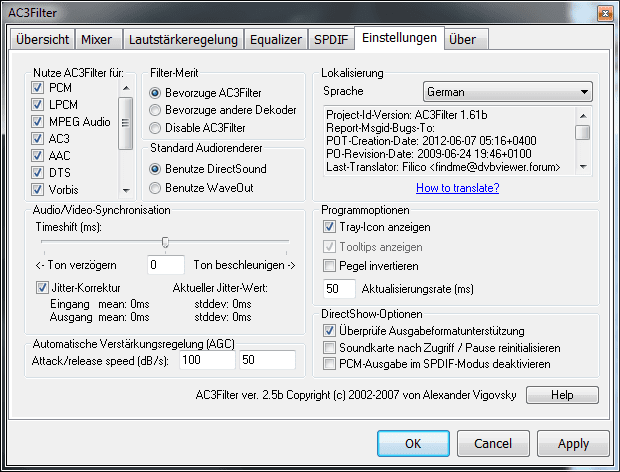Disable the DTS checkbox

(37, 172)
